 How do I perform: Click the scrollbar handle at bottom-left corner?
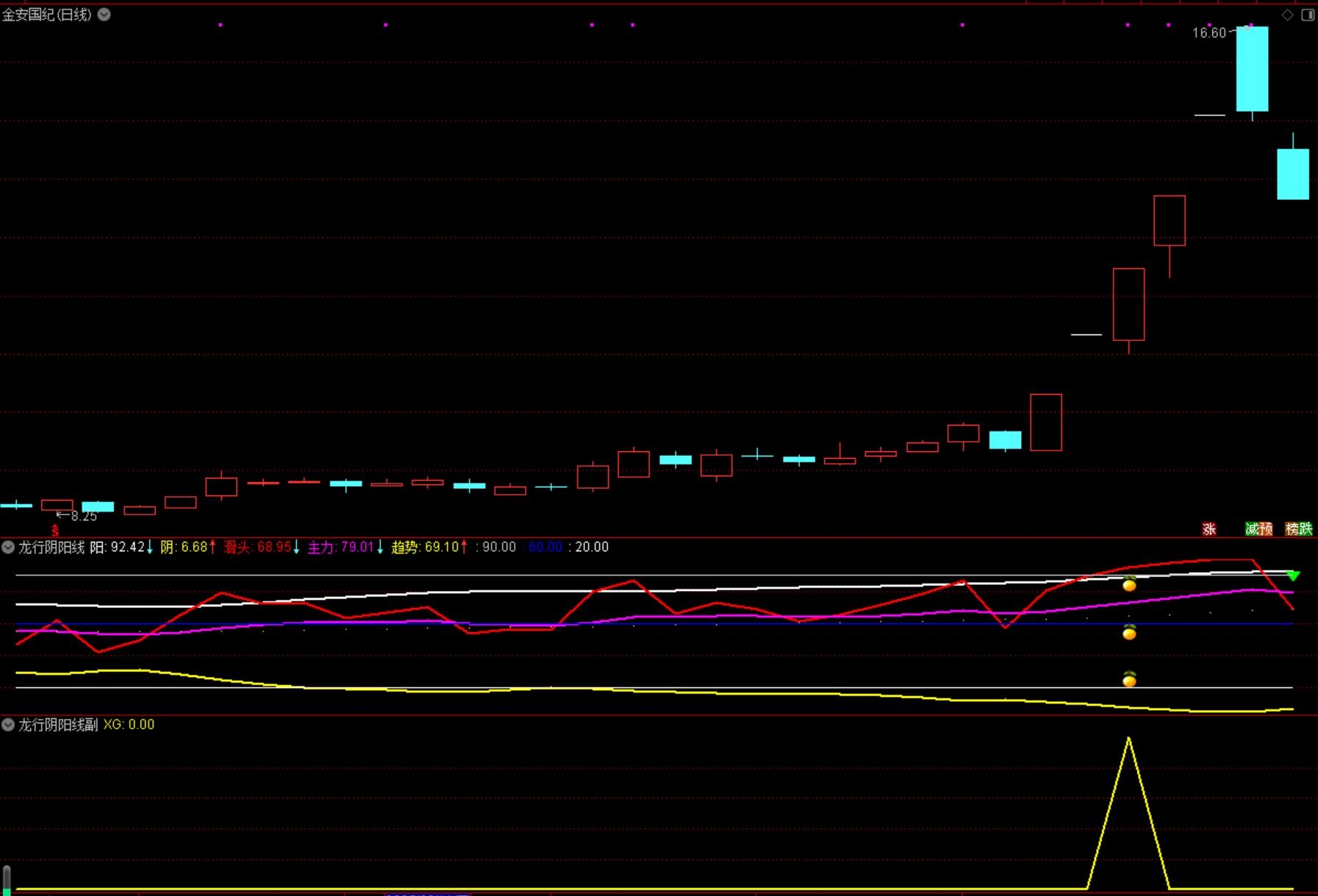(x=7, y=880)
